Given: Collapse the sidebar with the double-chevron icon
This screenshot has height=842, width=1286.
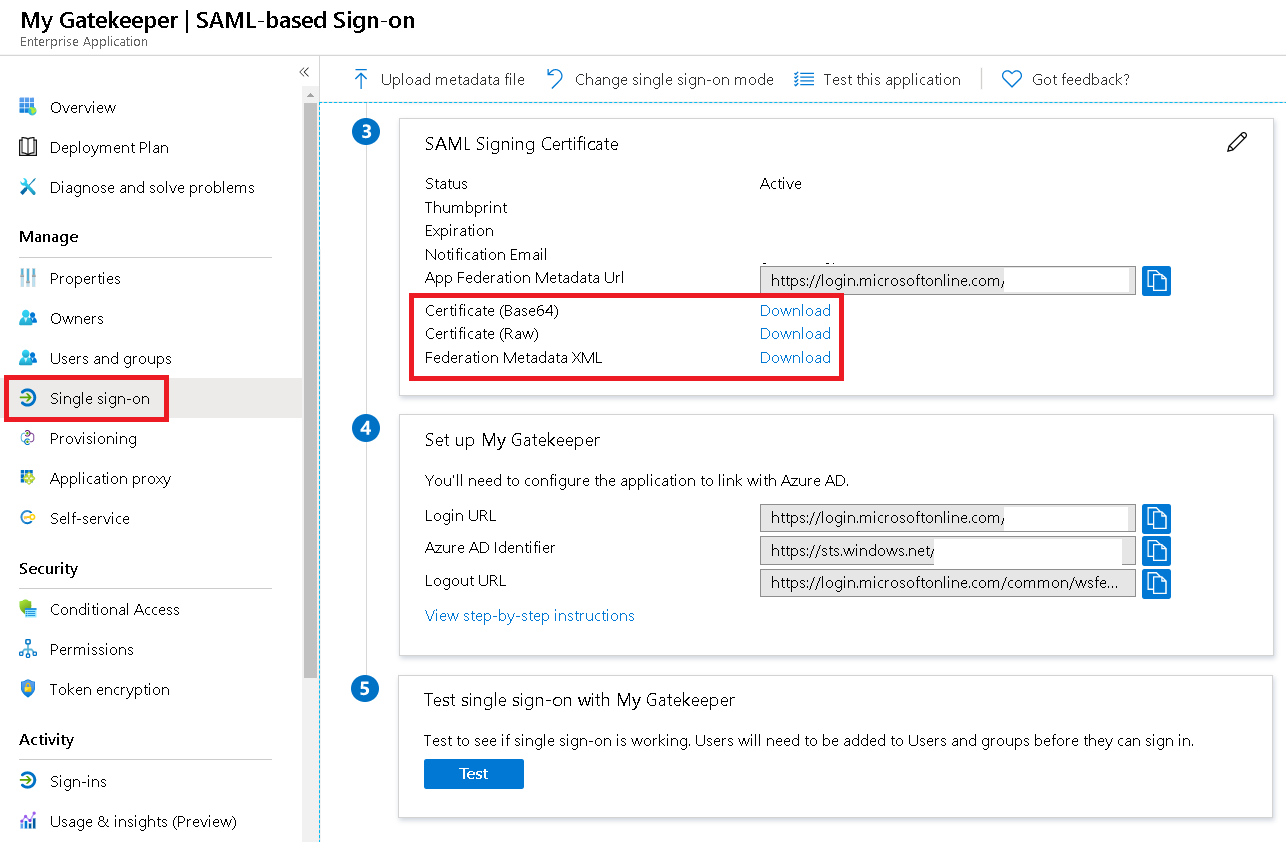Looking at the screenshot, I should 304,72.
